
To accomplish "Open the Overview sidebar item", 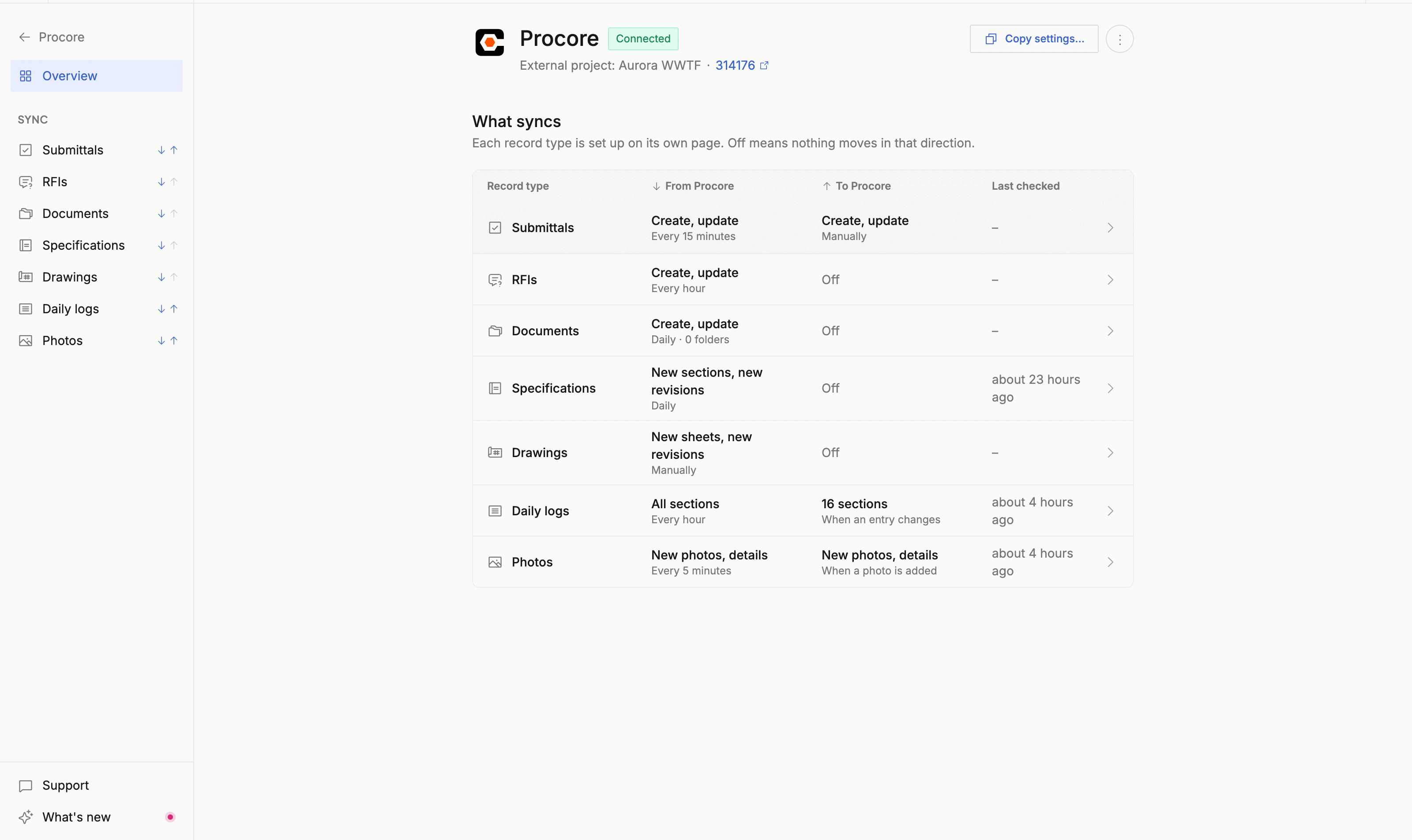I will [x=96, y=76].
